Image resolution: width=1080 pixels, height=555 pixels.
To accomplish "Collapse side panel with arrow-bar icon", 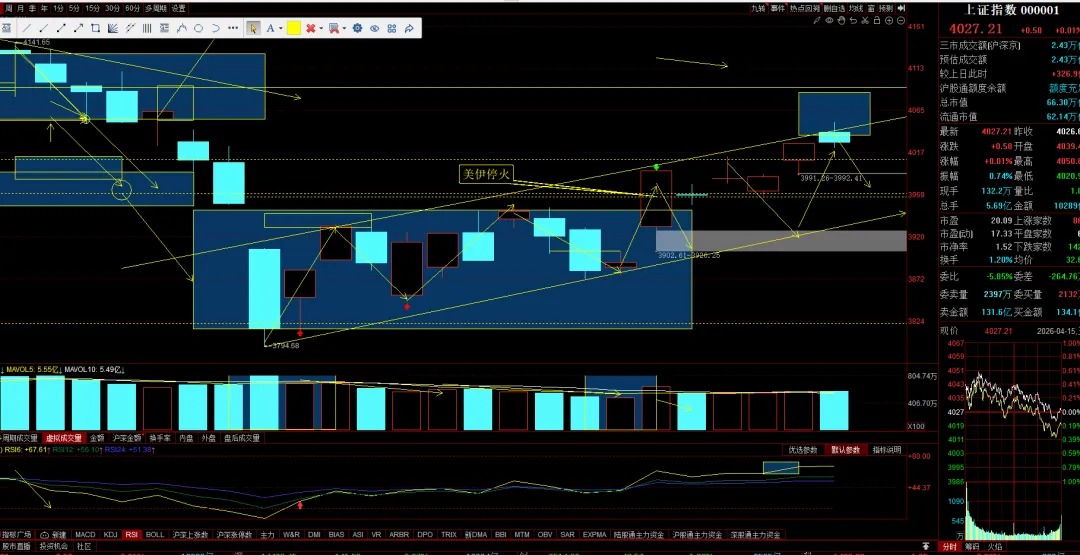I will click(902, 8).
